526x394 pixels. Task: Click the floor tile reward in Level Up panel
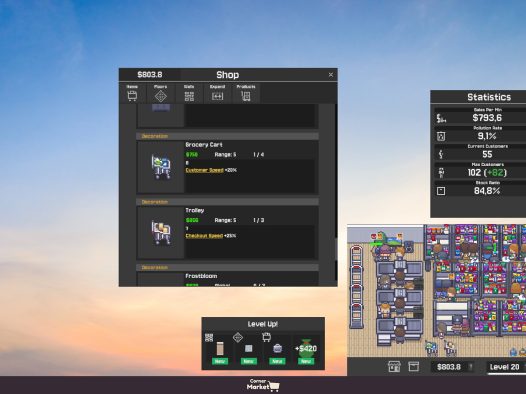pos(248,349)
